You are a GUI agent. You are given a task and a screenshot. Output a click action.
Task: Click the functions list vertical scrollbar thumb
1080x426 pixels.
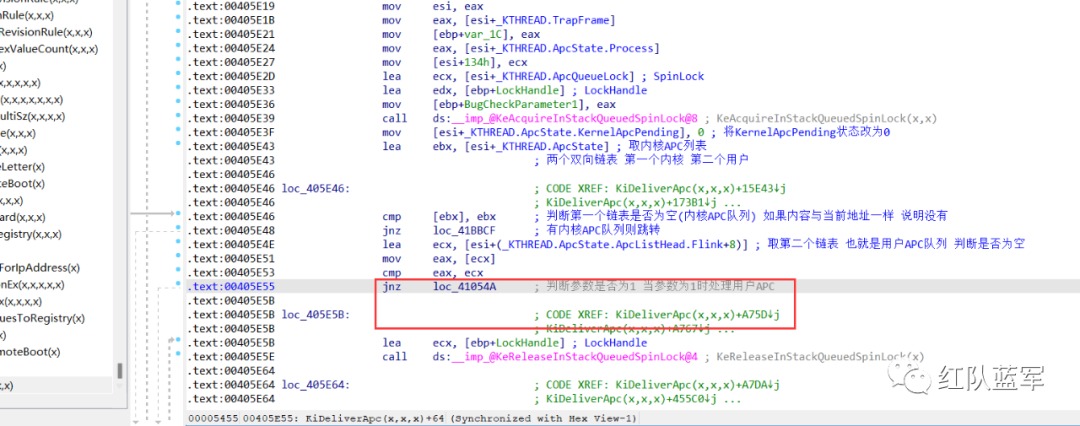[119, 370]
